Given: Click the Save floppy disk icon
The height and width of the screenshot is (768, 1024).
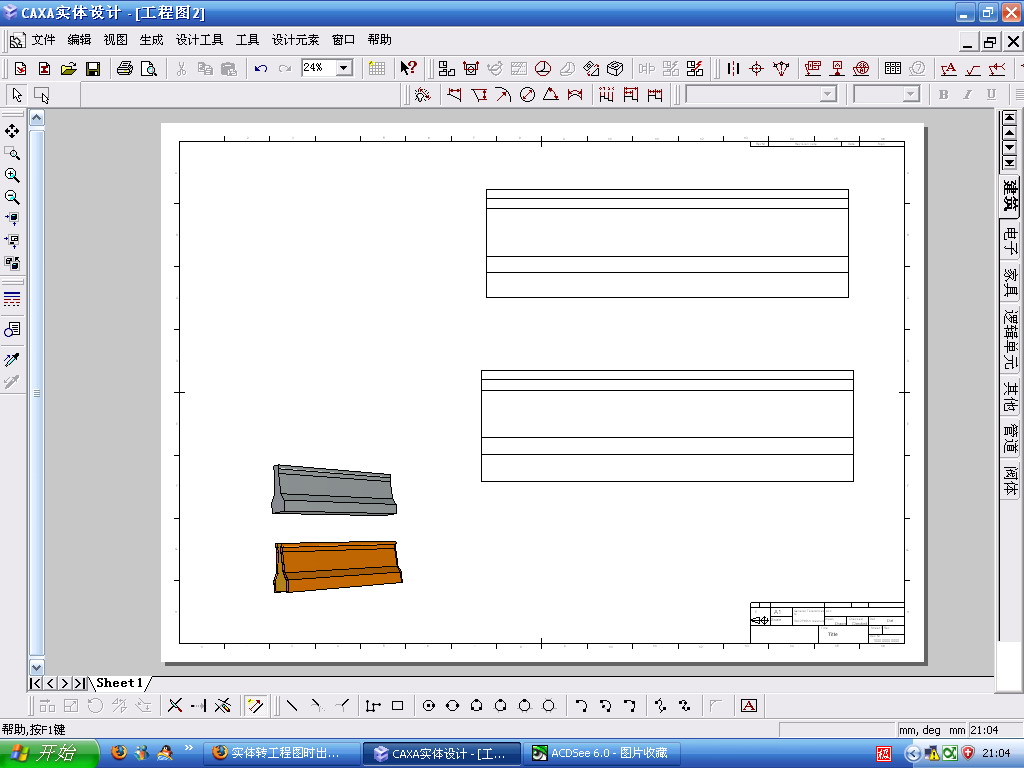Looking at the screenshot, I should [x=93, y=69].
